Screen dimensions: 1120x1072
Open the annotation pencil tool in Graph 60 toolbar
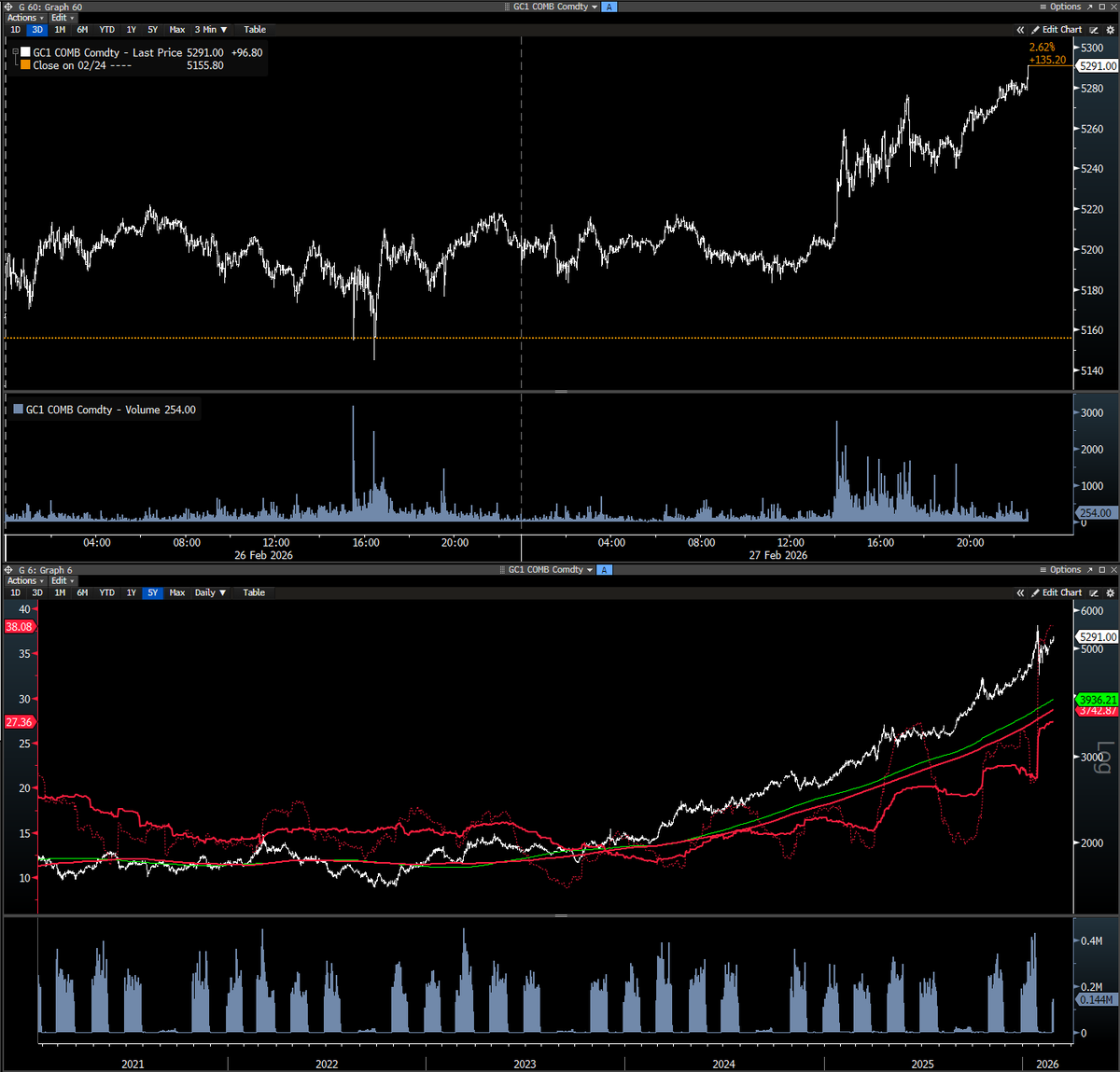click(x=1095, y=30)
